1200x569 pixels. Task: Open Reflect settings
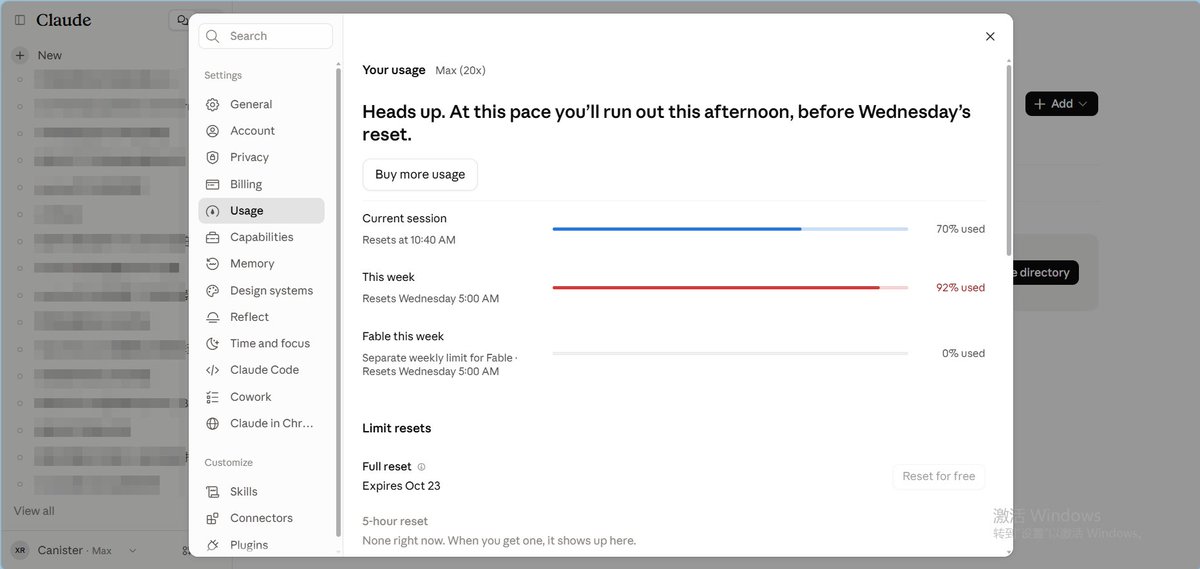(261, 317)
